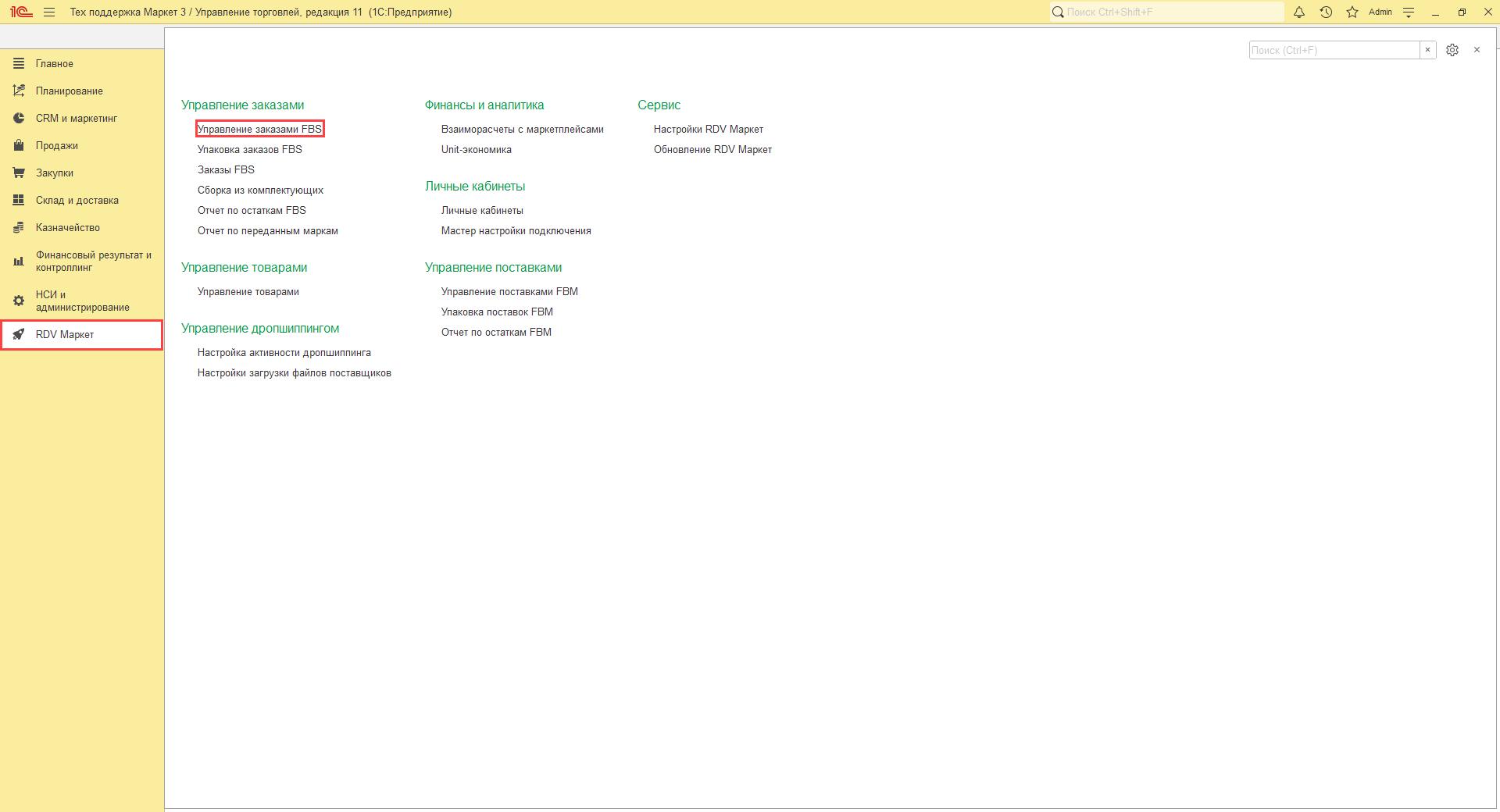Open Настройка активности дропшиппинга
1500x812 pixels.
coord(284,352)
